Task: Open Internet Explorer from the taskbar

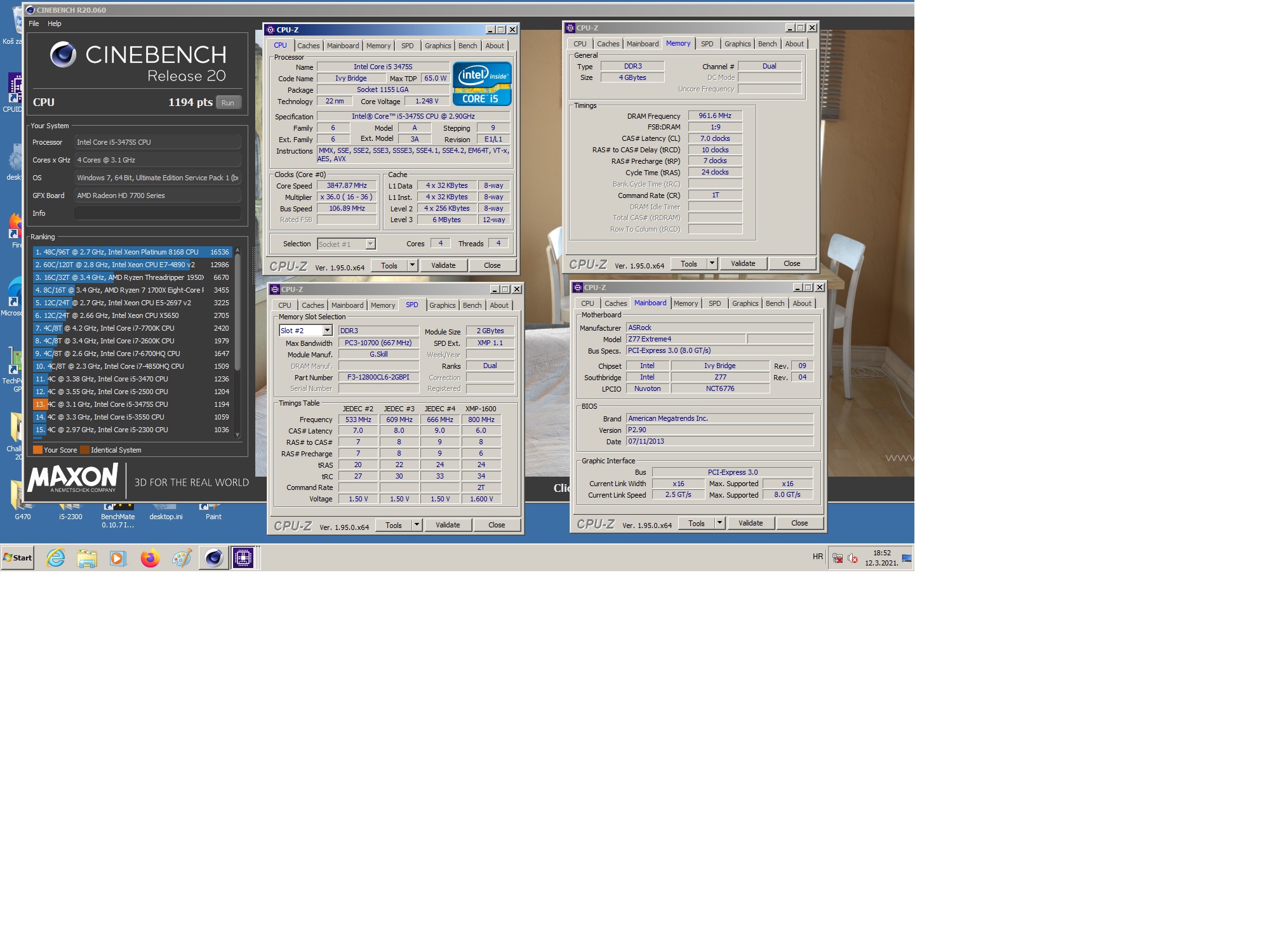Action: point(56,558)
